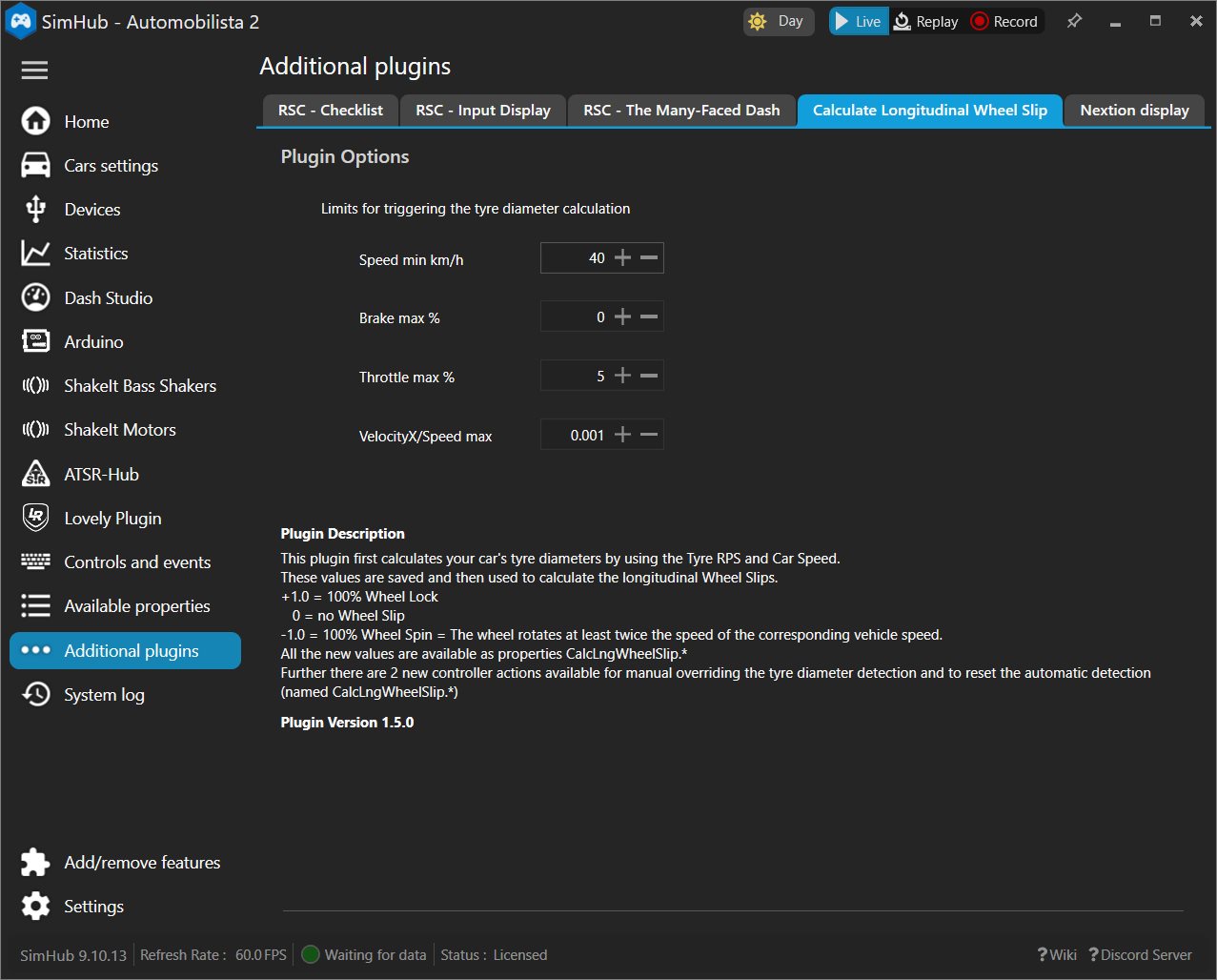Screen dimensions: 1217x980
Task: Click the Arduino board icon
Action: 35,341
